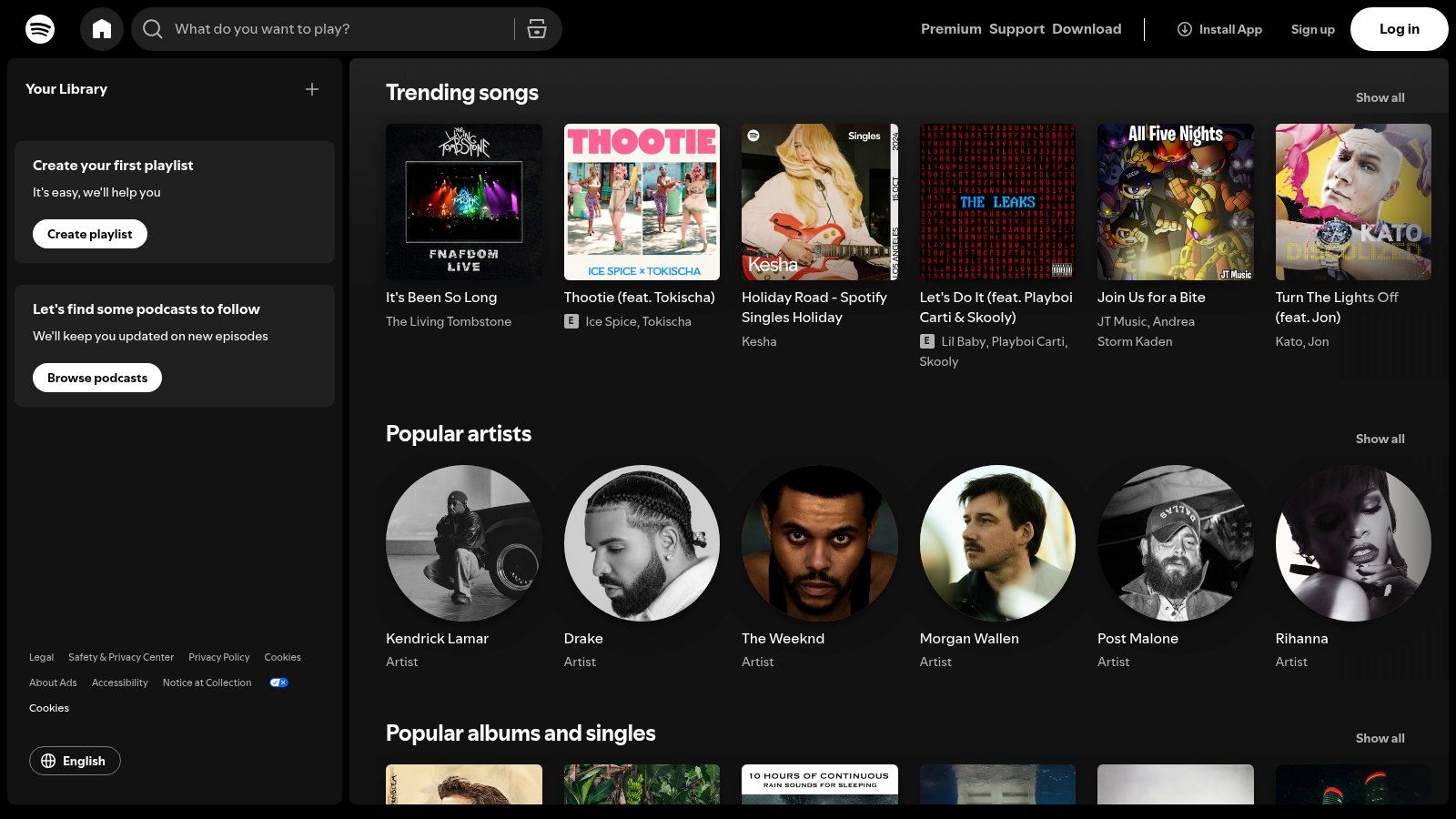
Task: Show all Popular artists
Action: pos(1380,439)
